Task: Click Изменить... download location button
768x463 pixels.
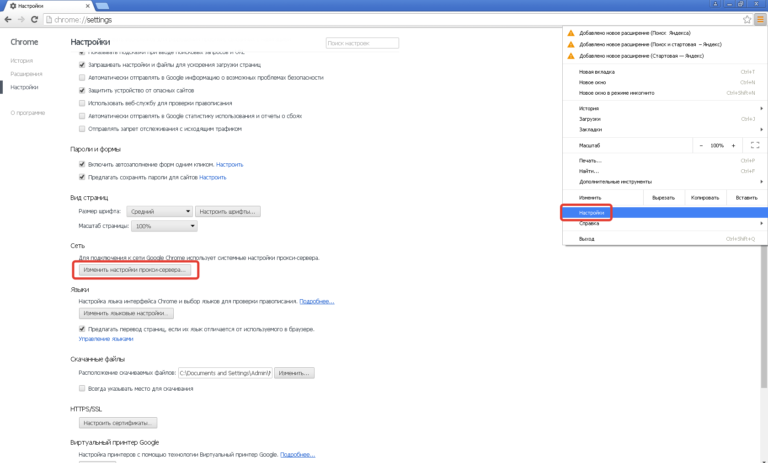Action: pos(294,373)
